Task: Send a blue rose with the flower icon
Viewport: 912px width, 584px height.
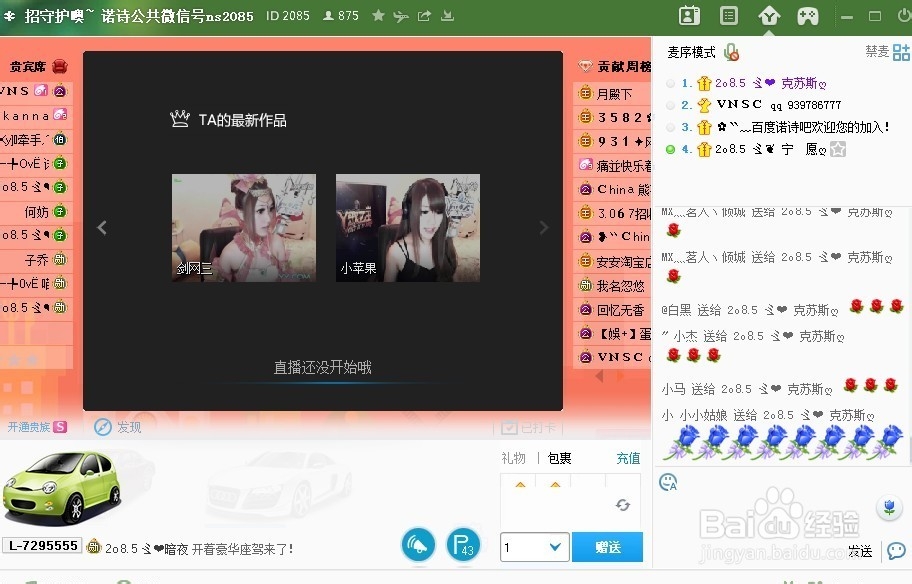Action: coord(889,508)
